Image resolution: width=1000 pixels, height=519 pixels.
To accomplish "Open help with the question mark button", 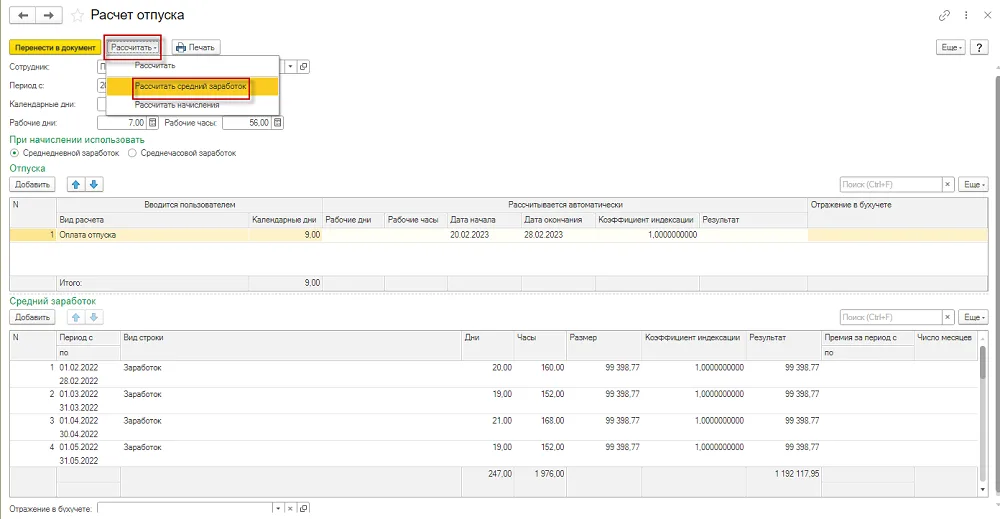I will 979,47.
